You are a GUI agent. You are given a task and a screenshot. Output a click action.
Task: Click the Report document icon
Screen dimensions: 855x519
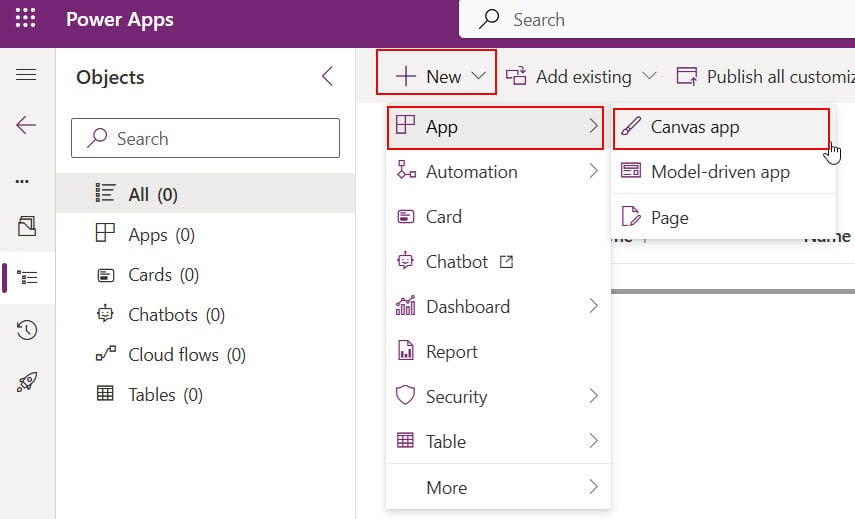pos(405,350)
